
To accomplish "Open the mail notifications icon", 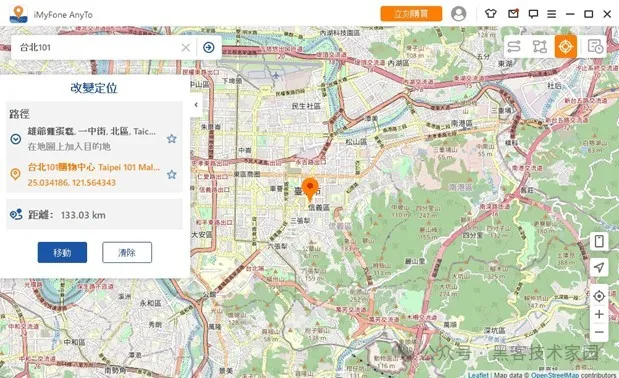I will tap(513, 14).
